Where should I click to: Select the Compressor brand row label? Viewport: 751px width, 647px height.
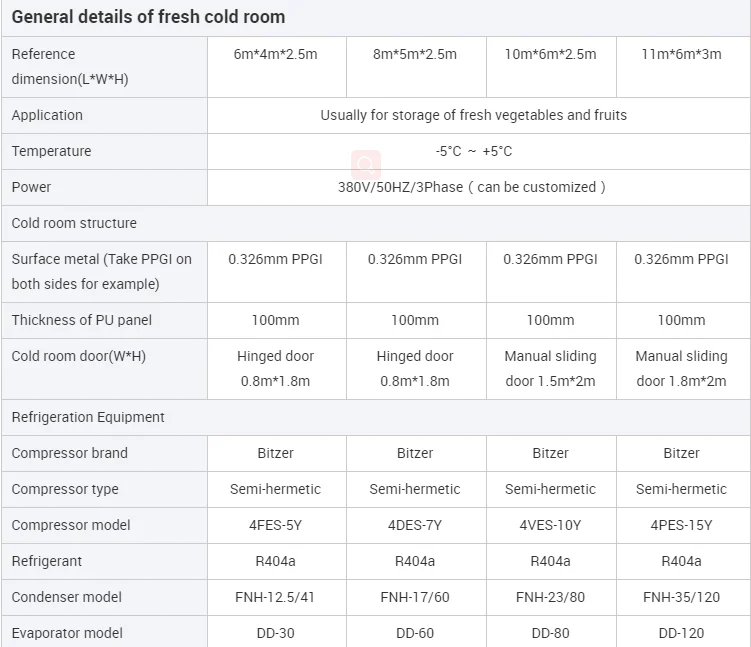[x=70, y=453]
